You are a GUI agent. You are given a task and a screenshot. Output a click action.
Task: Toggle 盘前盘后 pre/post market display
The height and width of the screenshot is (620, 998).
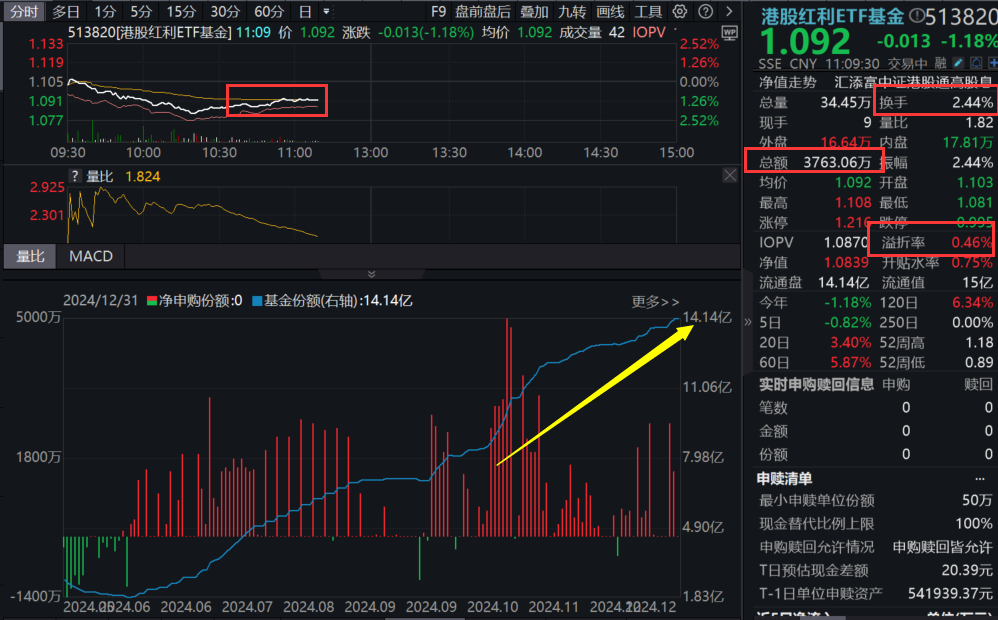click(x=483, y=11)
